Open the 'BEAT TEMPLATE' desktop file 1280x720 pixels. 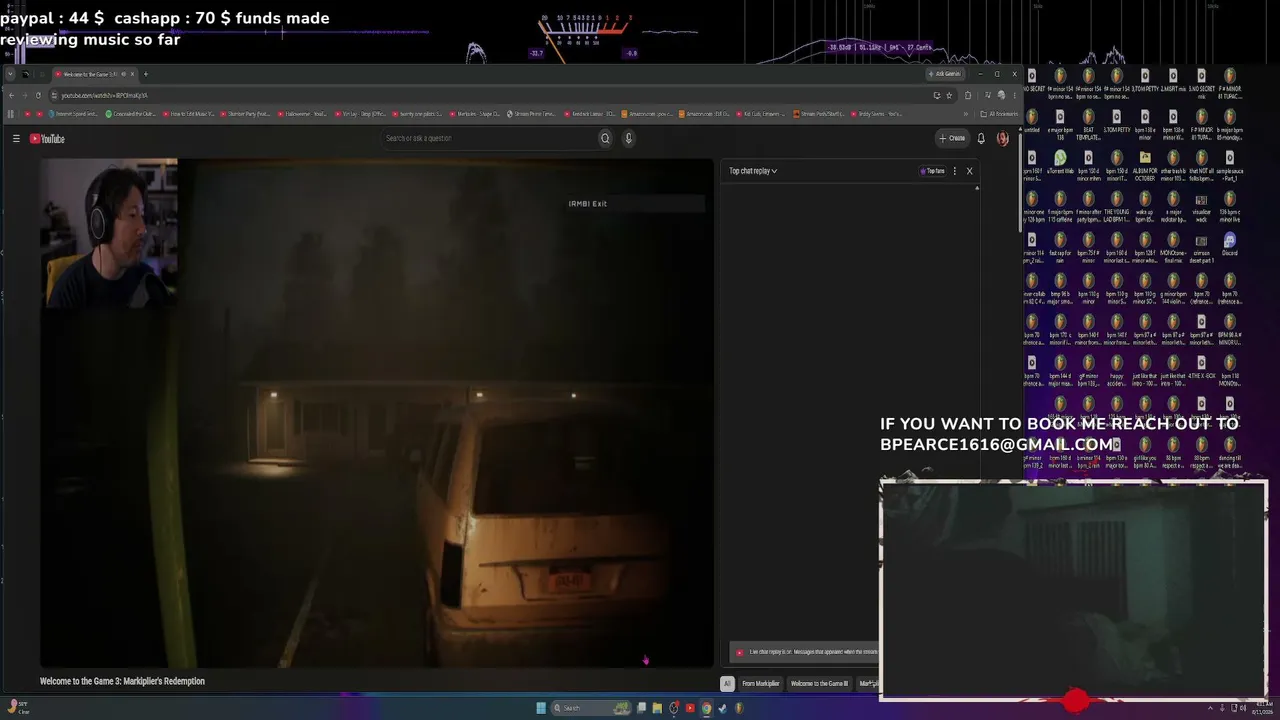coord(1088,122)
